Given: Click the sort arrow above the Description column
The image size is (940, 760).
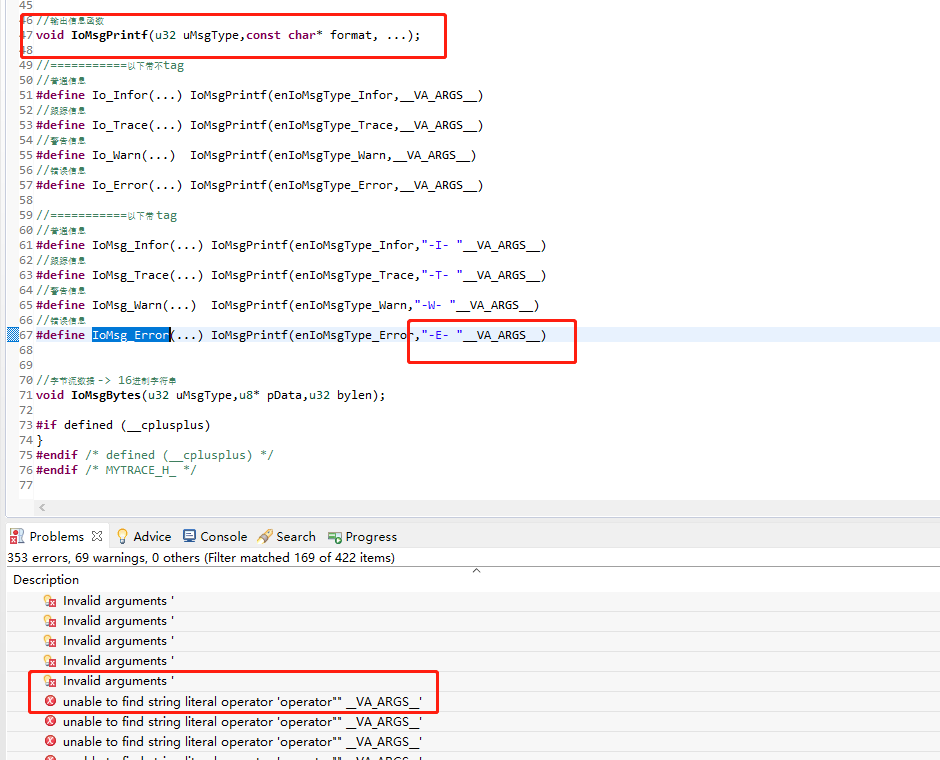Looking at the screenshot, I should [477, 571].
